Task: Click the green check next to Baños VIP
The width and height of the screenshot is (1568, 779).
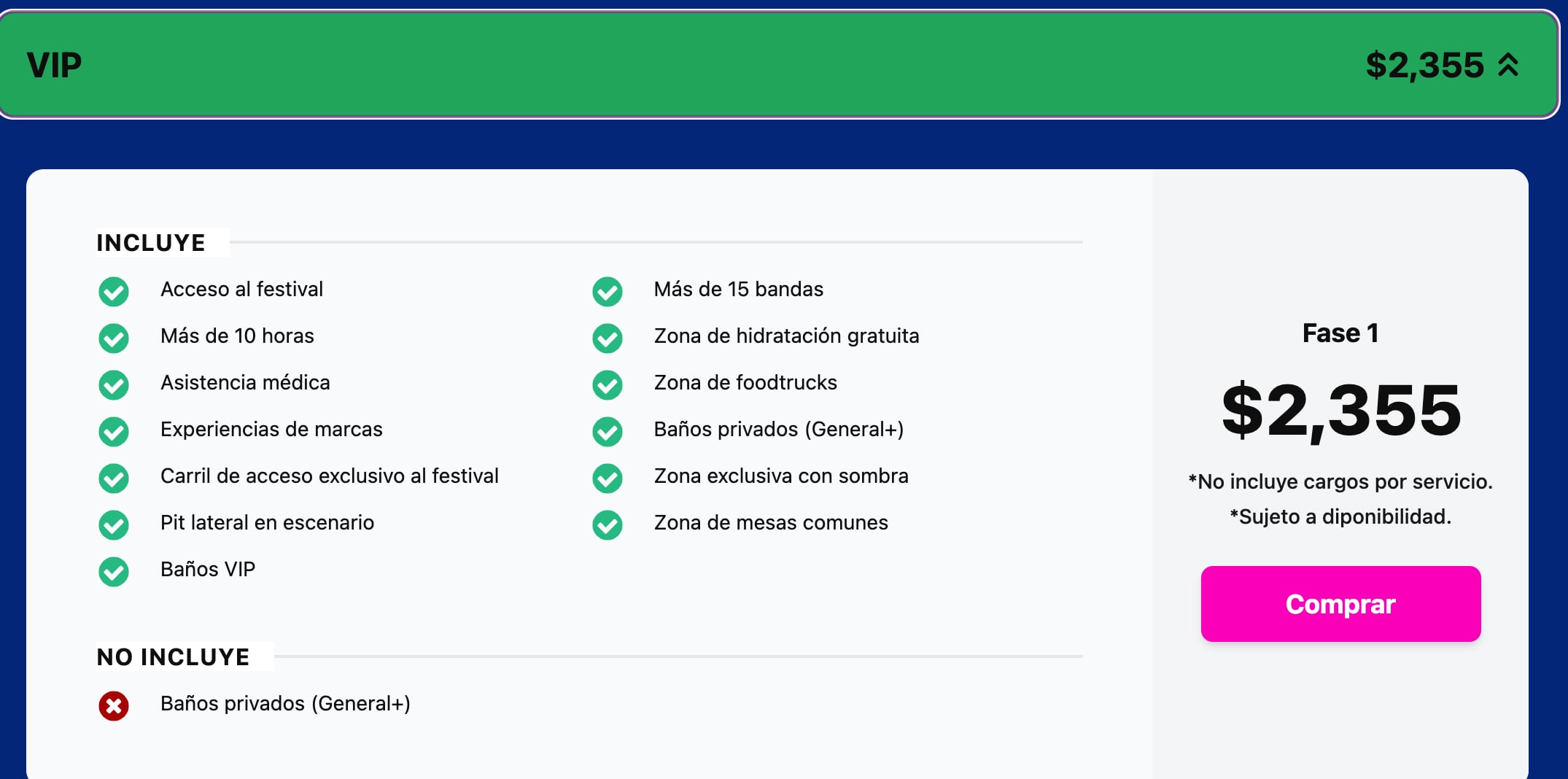Action: click(x=114, y=572)
